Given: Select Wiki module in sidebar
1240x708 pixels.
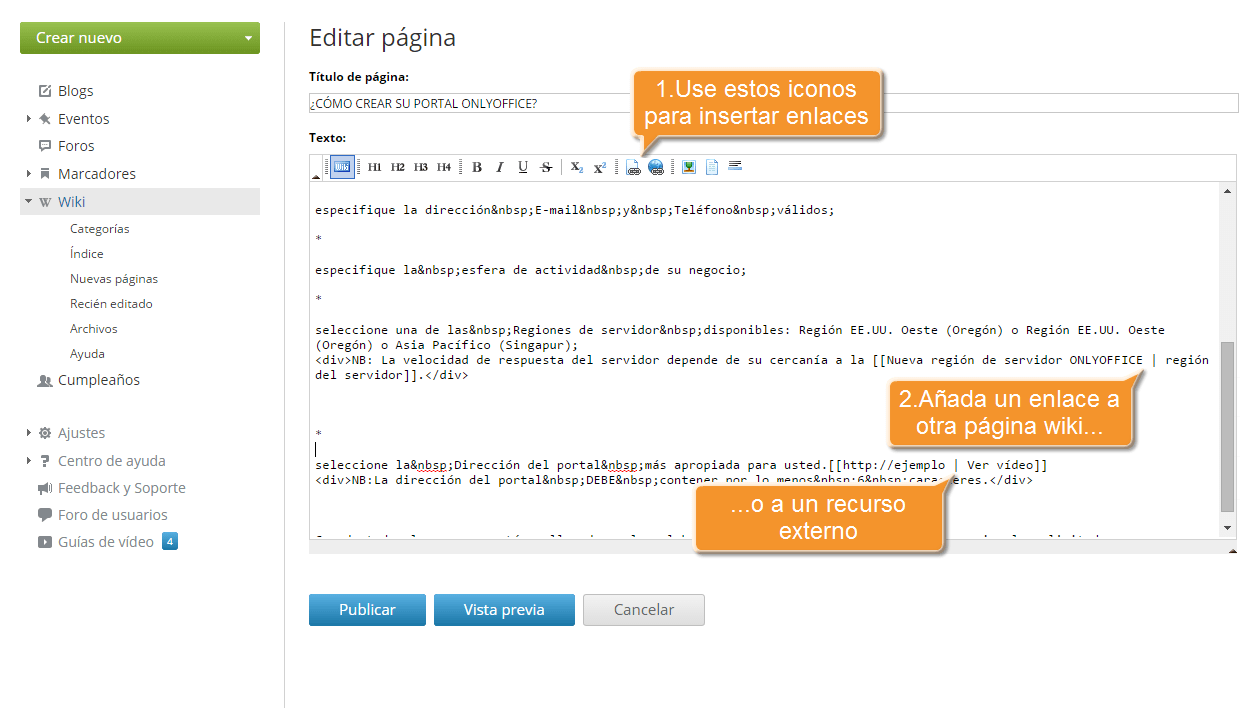Looking at the screenshot, I should coord(72,202).
